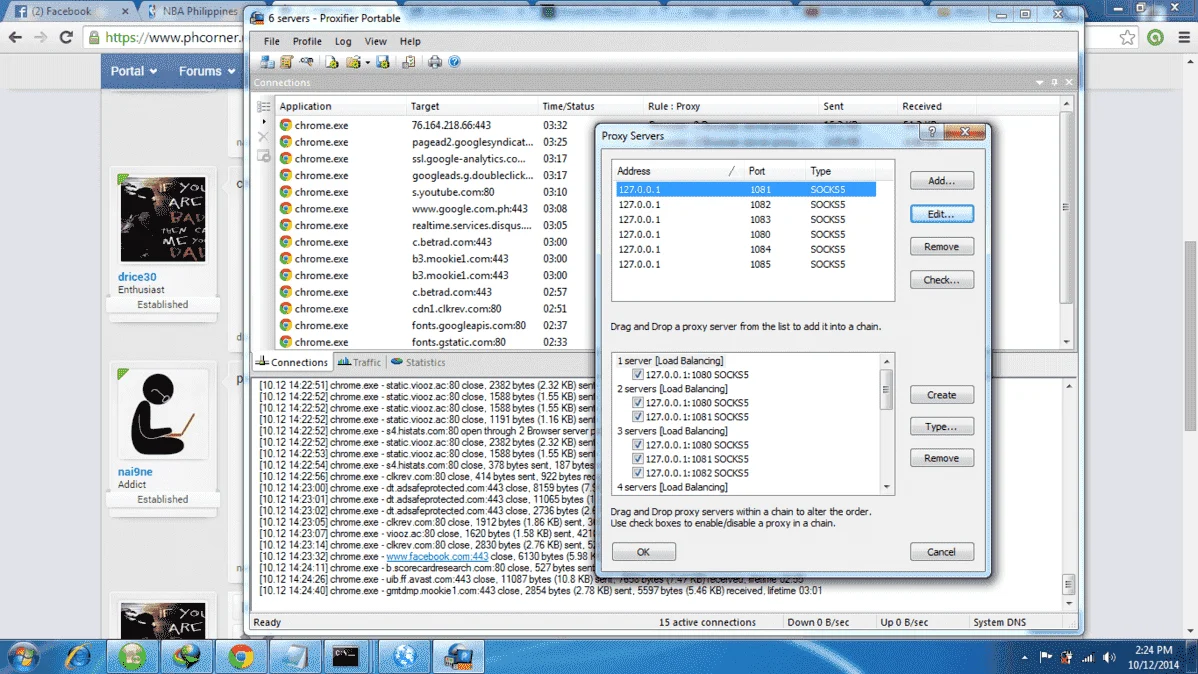The width and height of the screenshot is (1198, 674).
Task: Open the Connections panel dropdown arrow
Action: tap(1039, 83)
